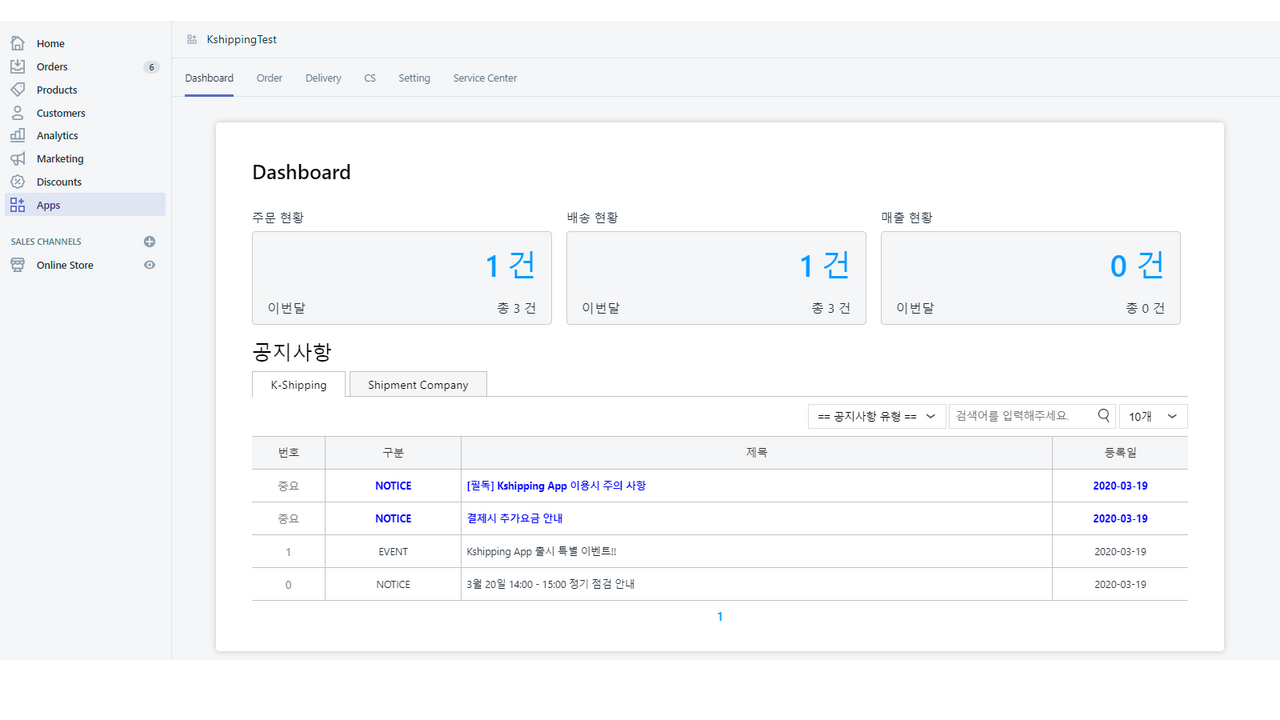The width and height of the screenshot is (1280, 720).
Task: Open Marketing using the megaphone icon
Action: pos(17,158)
